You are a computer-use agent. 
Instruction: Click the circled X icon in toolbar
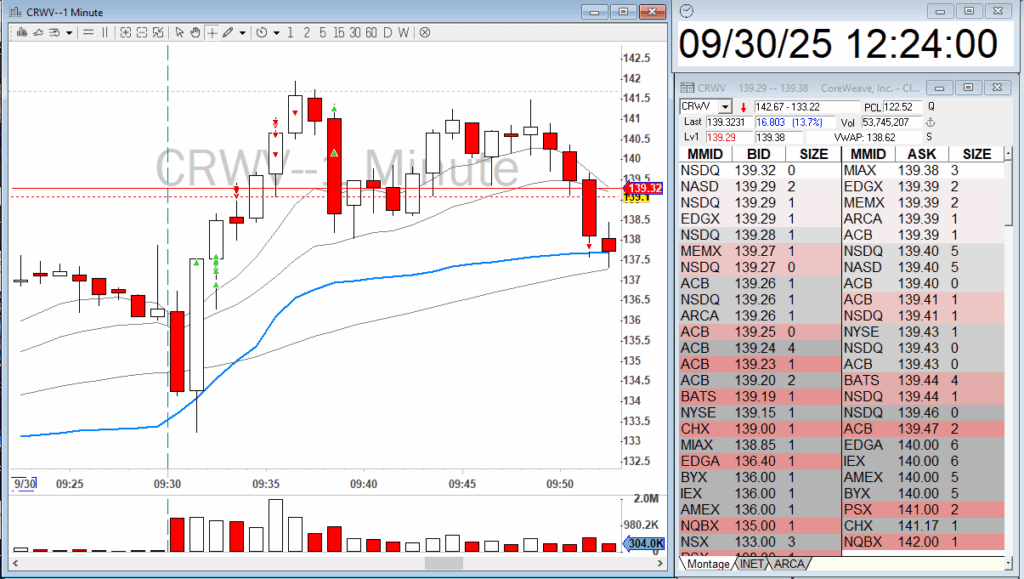(x=424, y=32)
